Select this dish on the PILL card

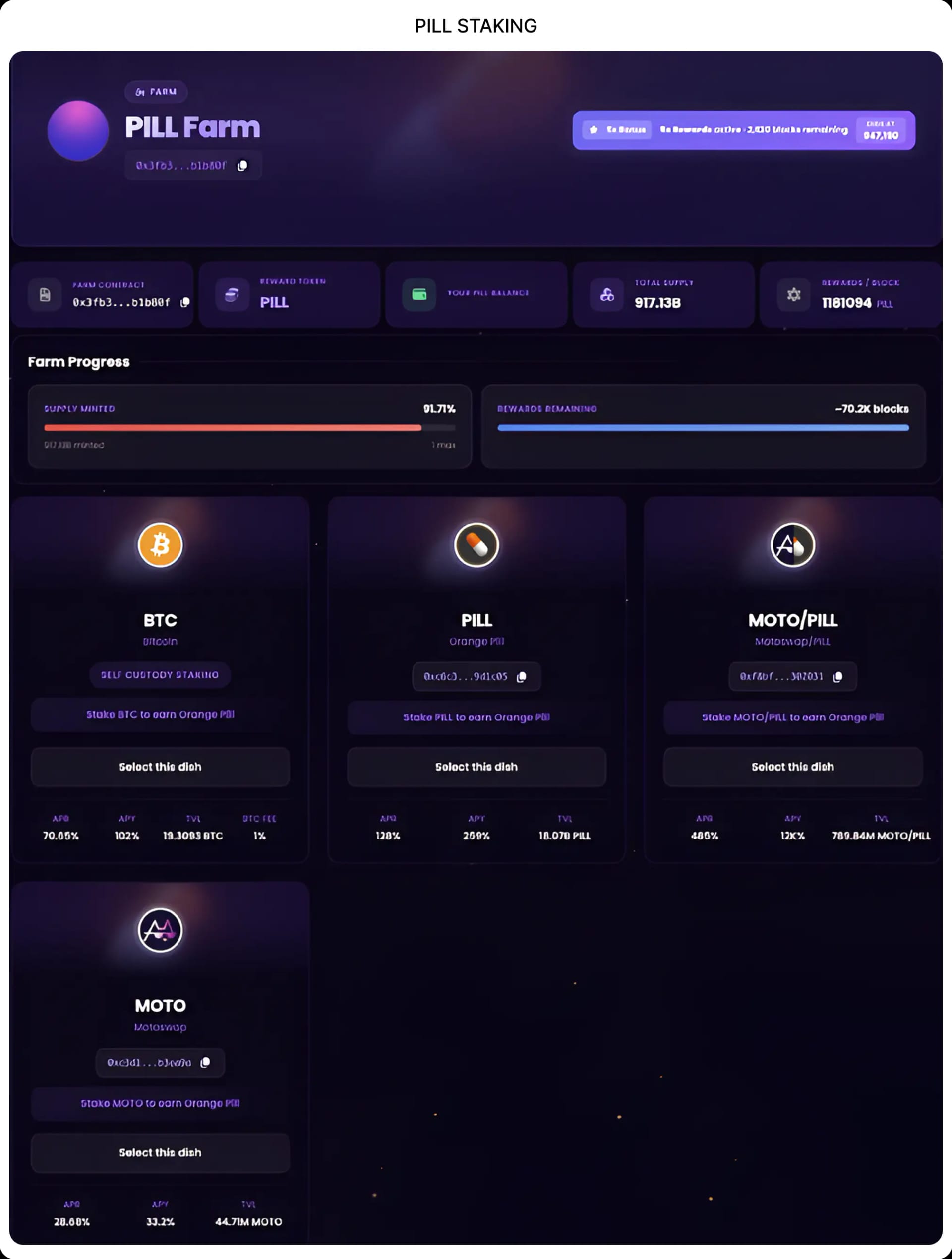[476, 767]
